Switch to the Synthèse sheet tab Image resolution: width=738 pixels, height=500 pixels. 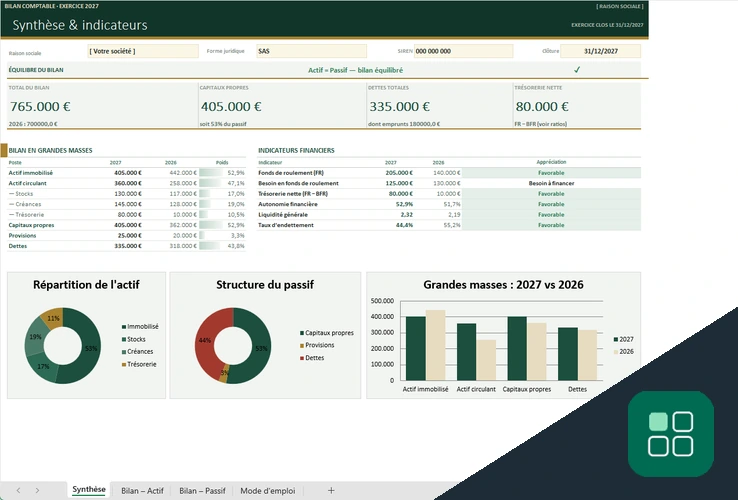point(88,490)
